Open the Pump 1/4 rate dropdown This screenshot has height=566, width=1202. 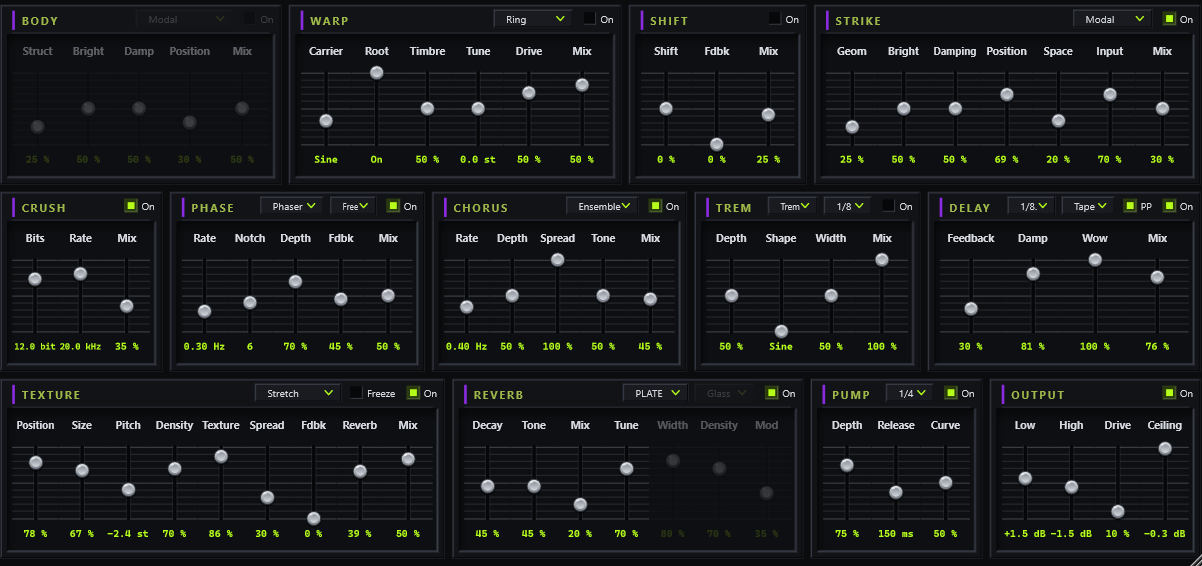point(909,393)
